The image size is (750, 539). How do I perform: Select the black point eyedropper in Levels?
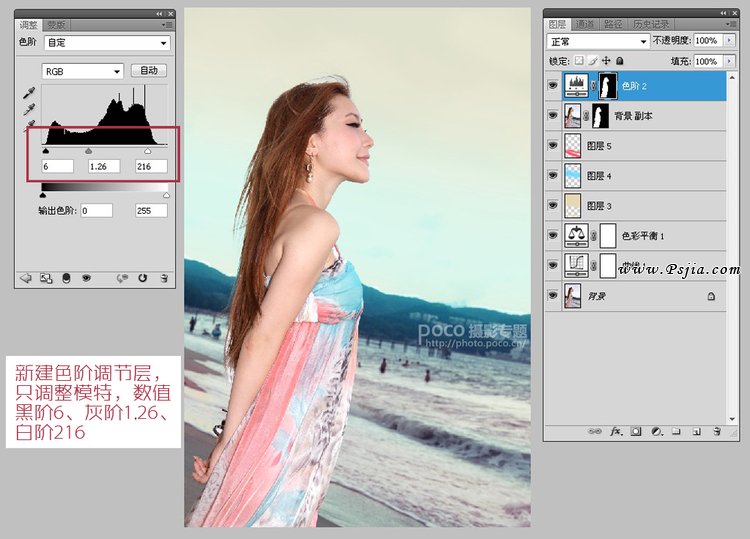coord(27,93)
